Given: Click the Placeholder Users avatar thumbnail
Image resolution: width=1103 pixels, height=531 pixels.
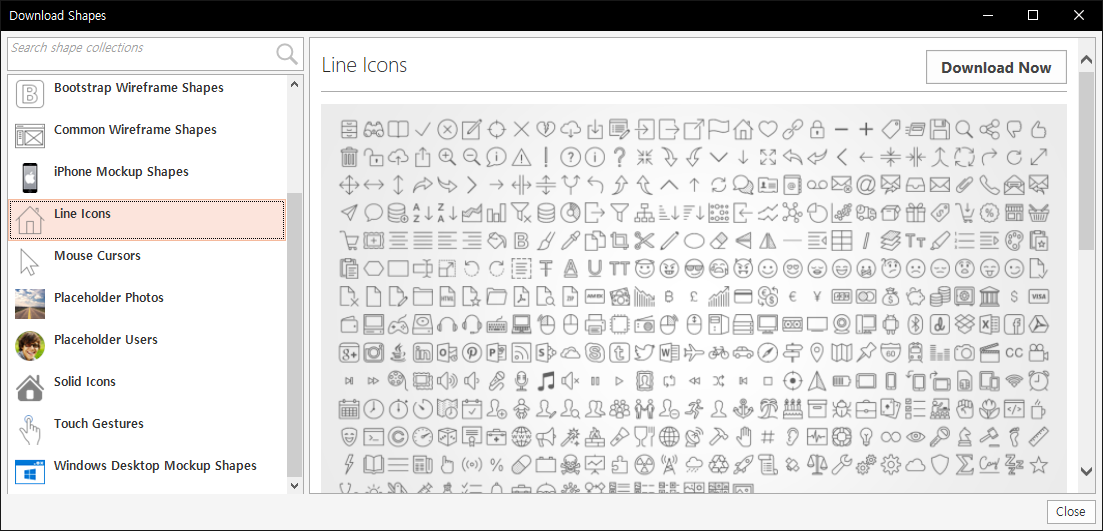Looking at the screenshot, I should coord(30,346).
